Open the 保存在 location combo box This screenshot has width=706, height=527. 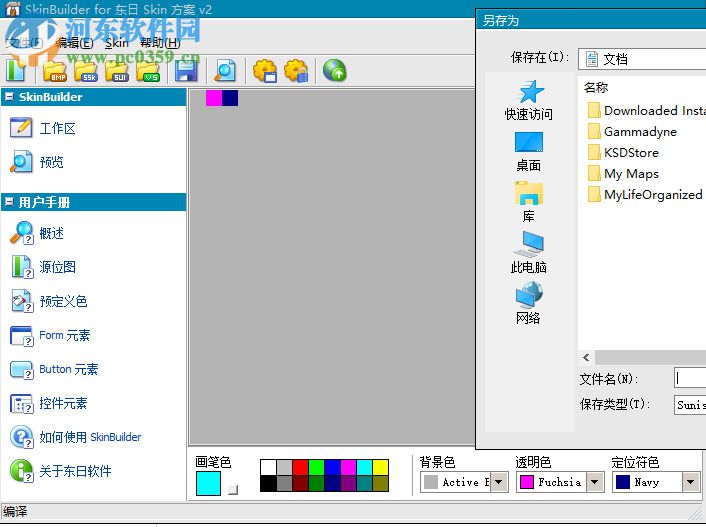(642, 59)
